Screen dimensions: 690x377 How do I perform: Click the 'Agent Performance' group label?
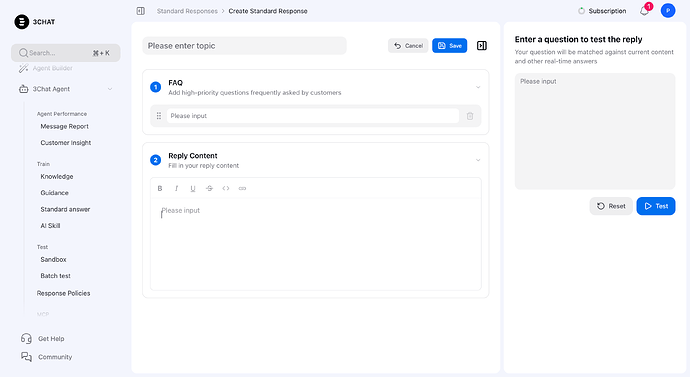point(62,114)
